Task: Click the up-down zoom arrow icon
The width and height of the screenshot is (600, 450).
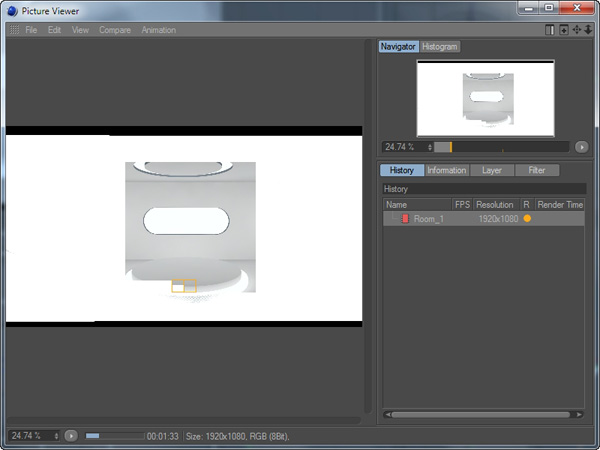Action: point(588,30)
